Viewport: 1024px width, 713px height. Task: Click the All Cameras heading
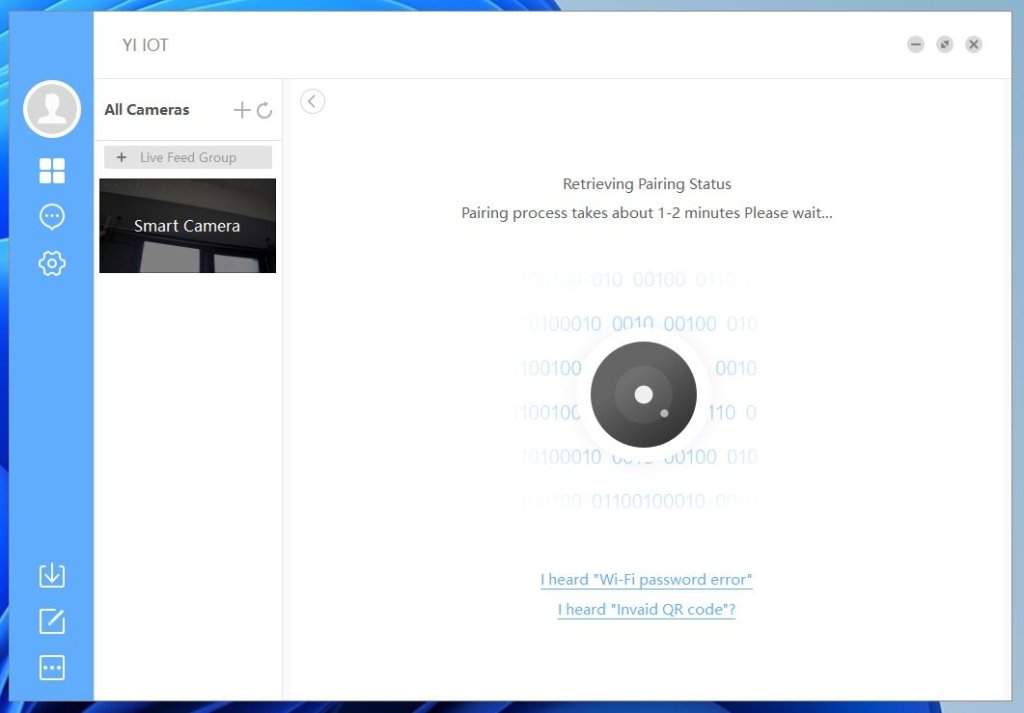(x=147, y=110)
